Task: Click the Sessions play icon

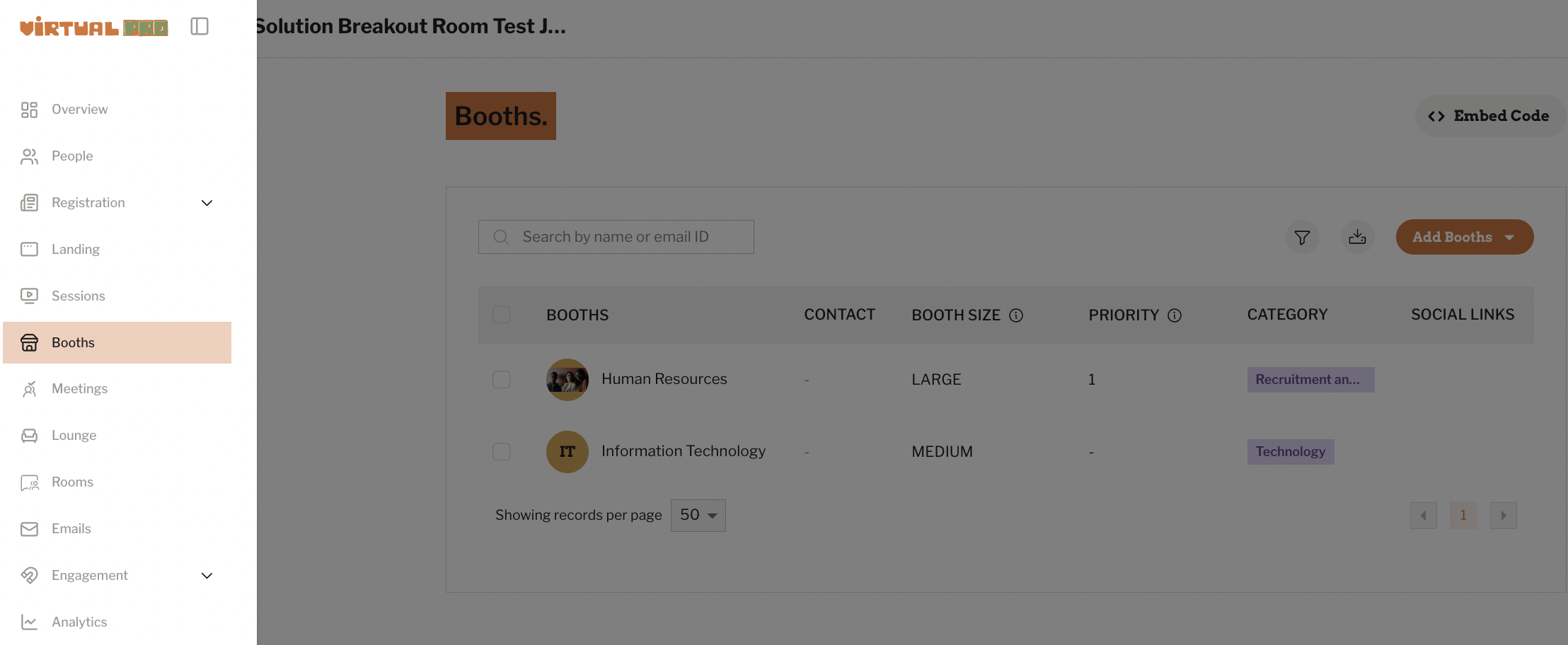Action: [x=29, y=296]
